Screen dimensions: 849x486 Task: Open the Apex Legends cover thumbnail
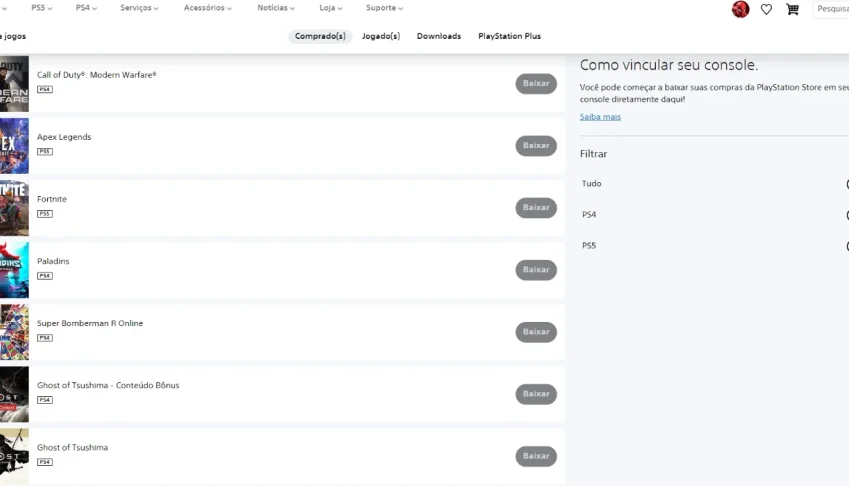[x=14, y=146]
